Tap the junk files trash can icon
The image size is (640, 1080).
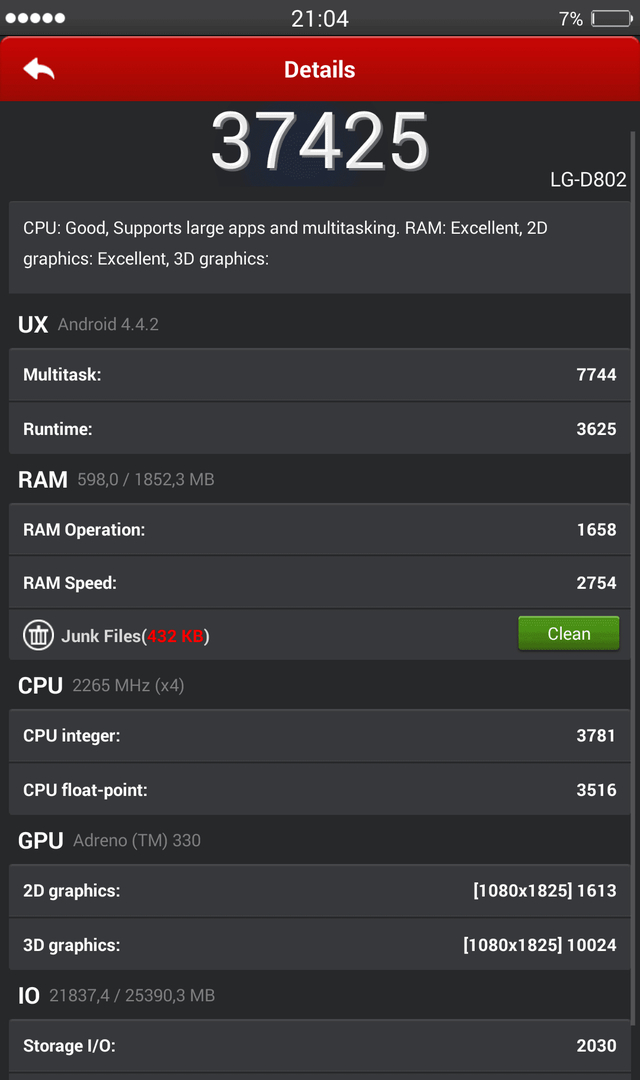[x=39, y=635]
